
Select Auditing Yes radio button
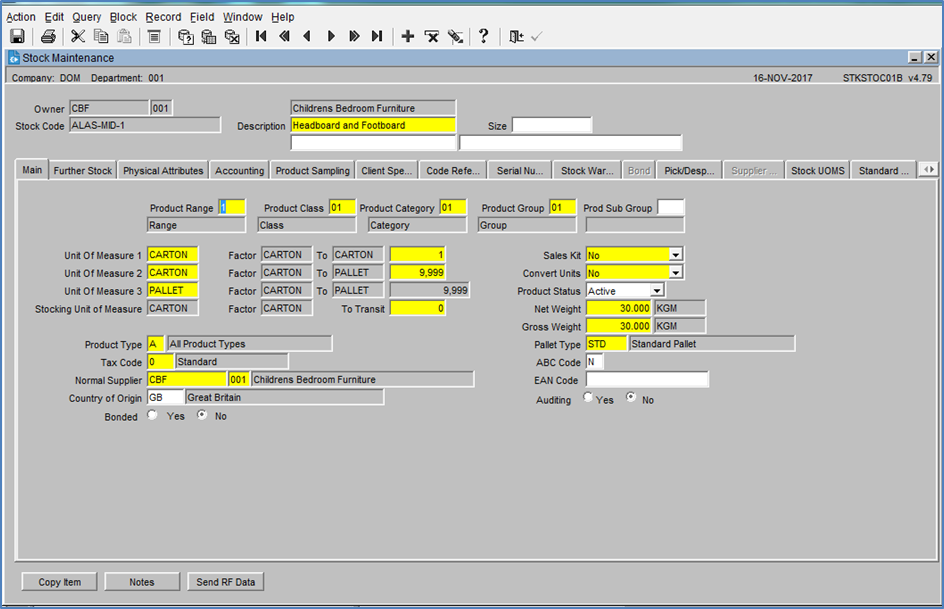(588, 398)
